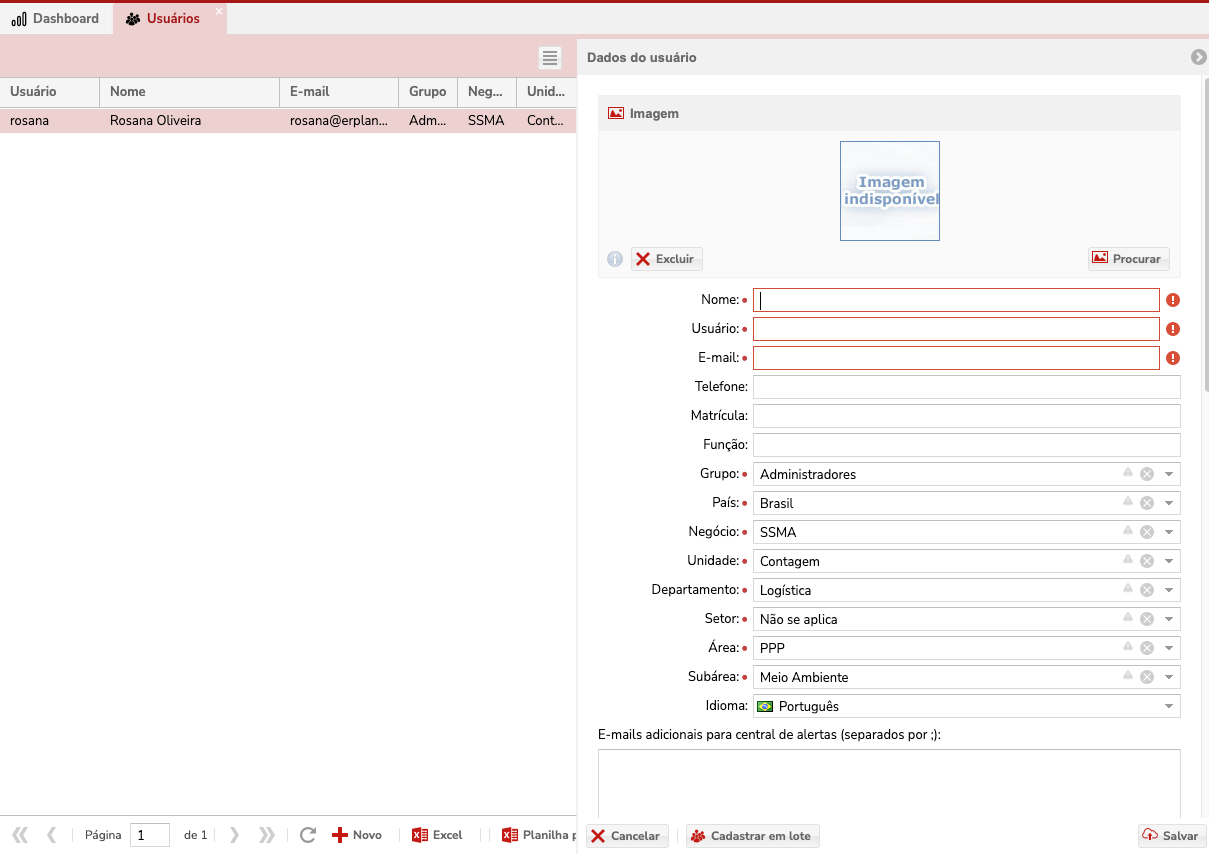The image size is (1209, 854).
Task: Click the page number input box
Action: click(x=150, y=835)
